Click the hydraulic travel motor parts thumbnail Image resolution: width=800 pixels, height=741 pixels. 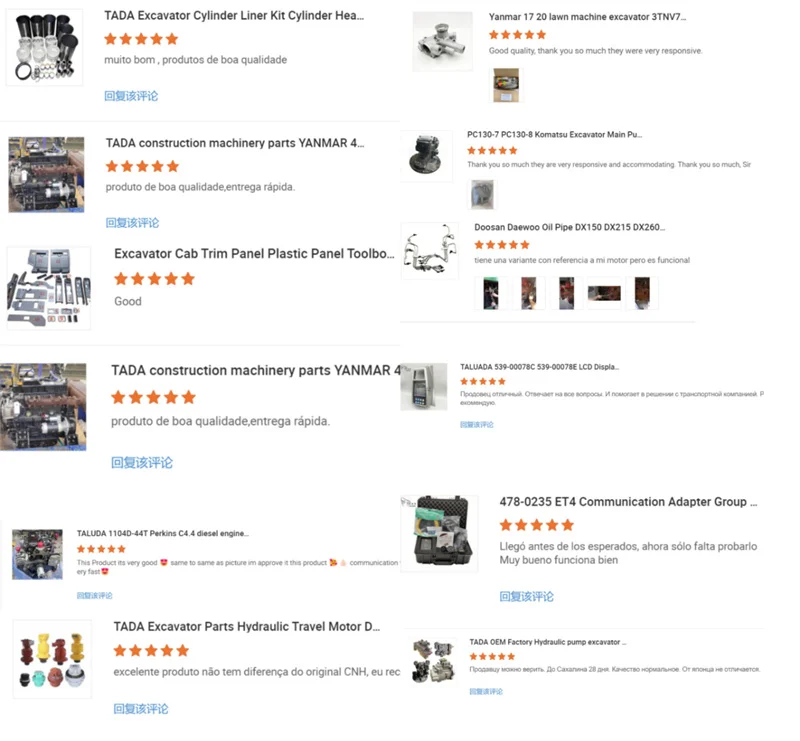click(52, 659)
